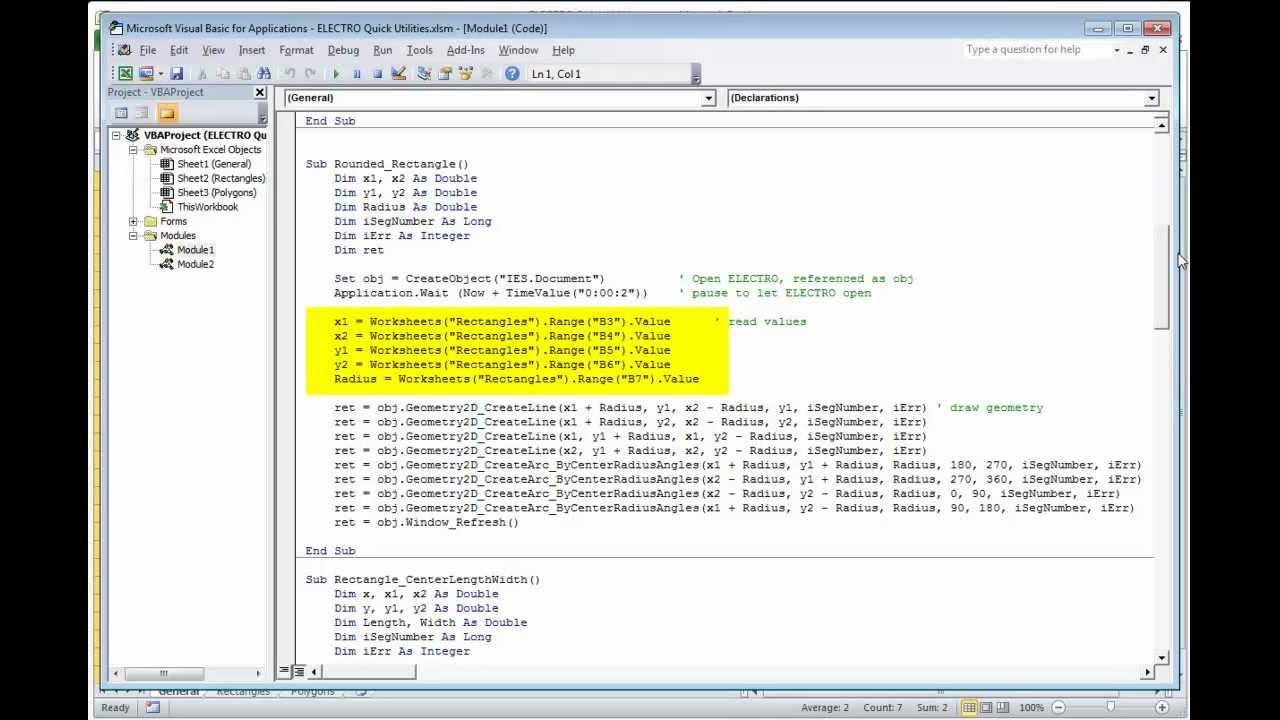
Task: Click the Polygons sheet tab in Excel
Action: pyautogui.click(x=313, y=692)
